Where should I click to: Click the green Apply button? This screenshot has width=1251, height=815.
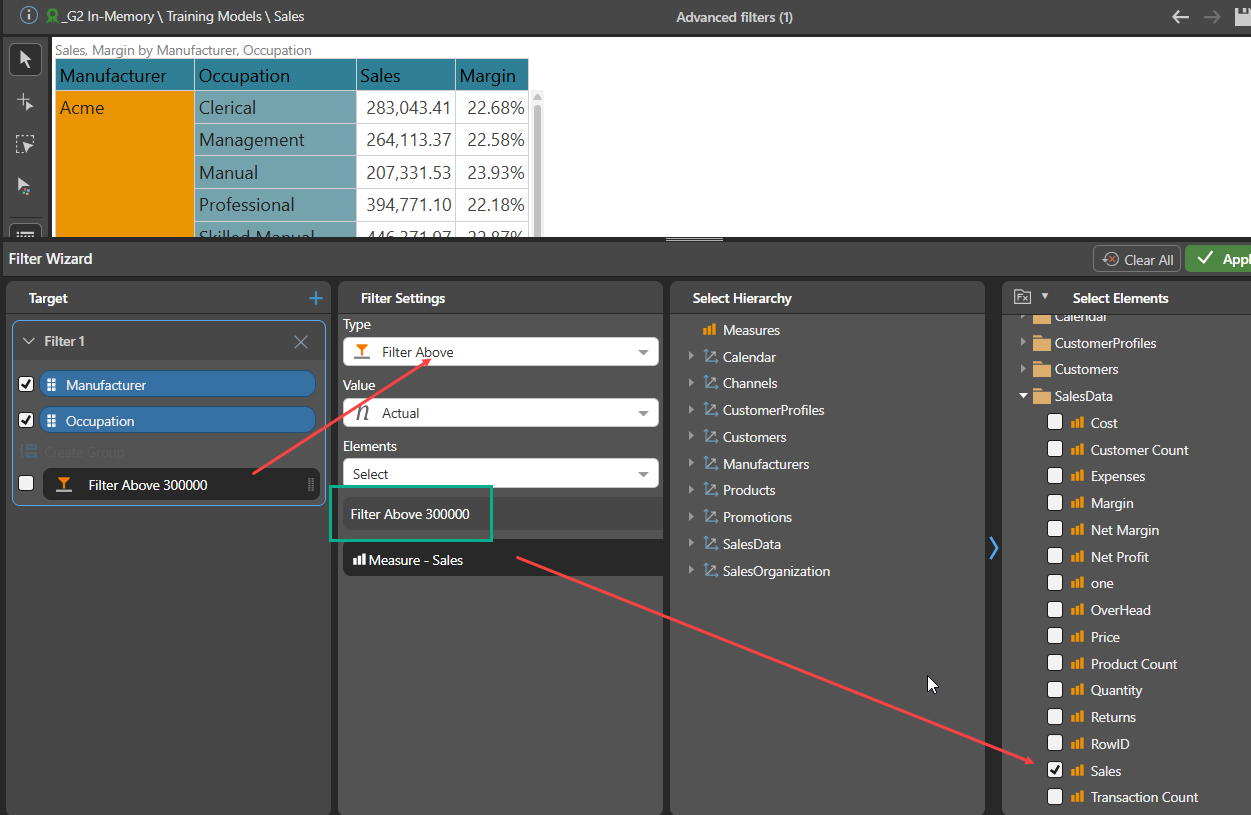click(x=1220, y=259)
